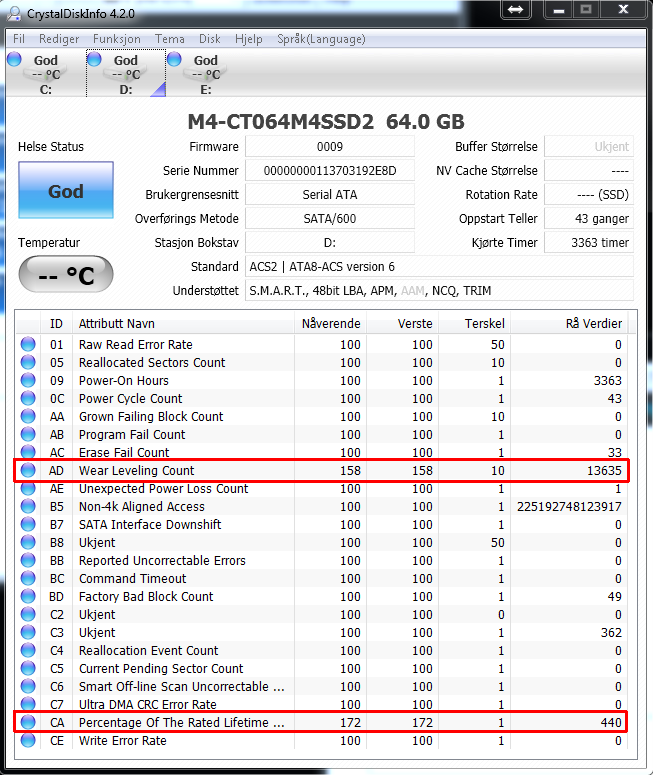The height and width of the screenshot is (775, 653).
Task: Select drive D: disk tab
Action: (x=126, y=74)
